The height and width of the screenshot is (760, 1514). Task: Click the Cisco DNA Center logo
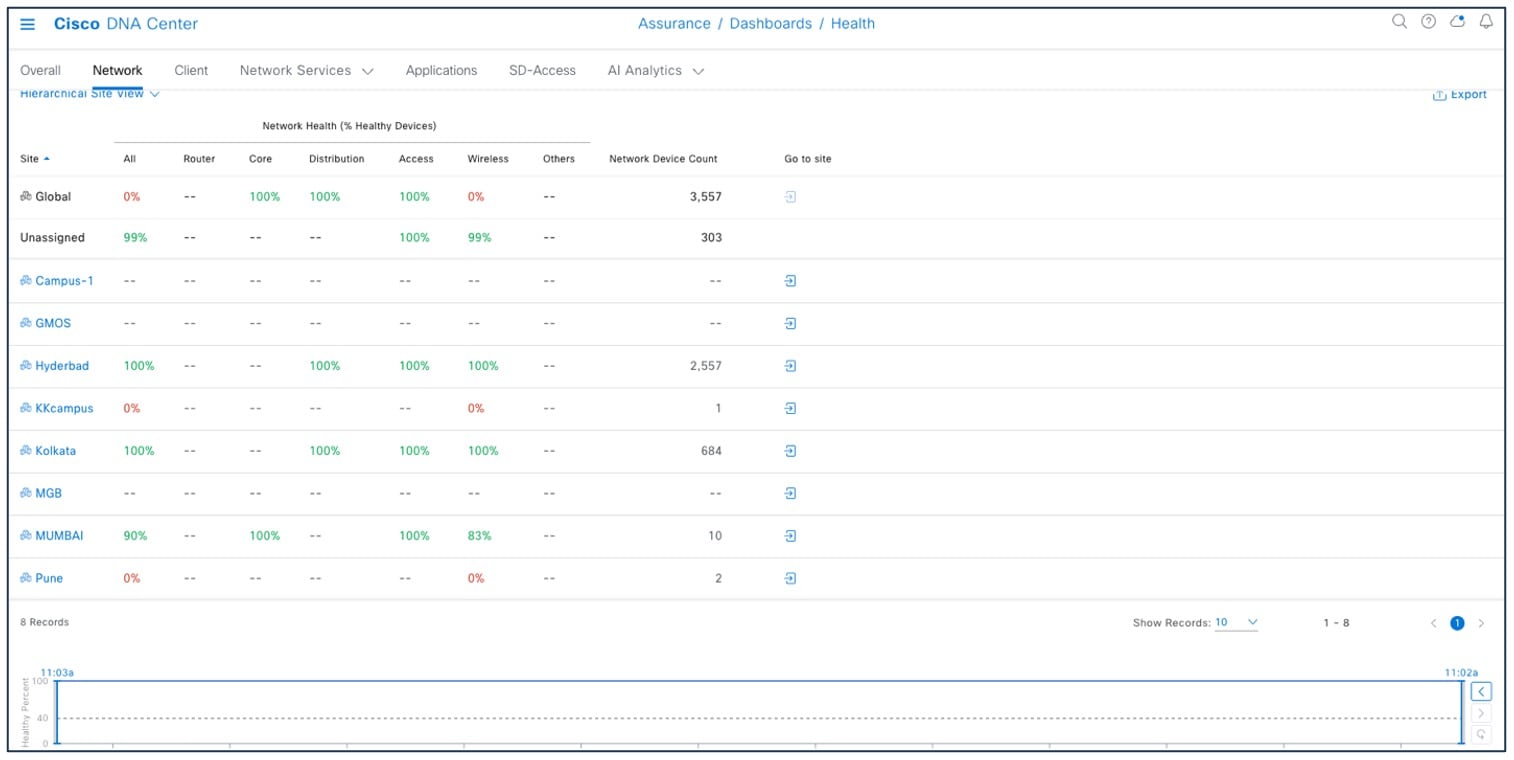[126, 24]
